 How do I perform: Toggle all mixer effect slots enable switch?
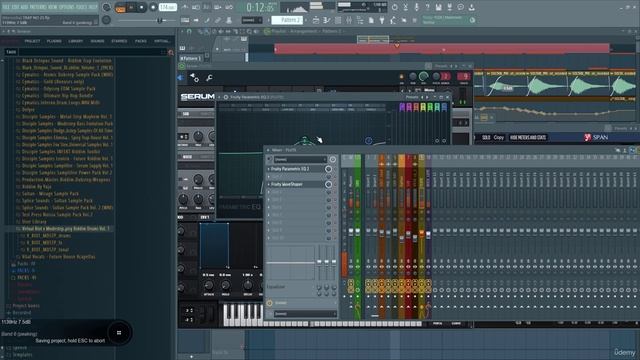point(333,160)
